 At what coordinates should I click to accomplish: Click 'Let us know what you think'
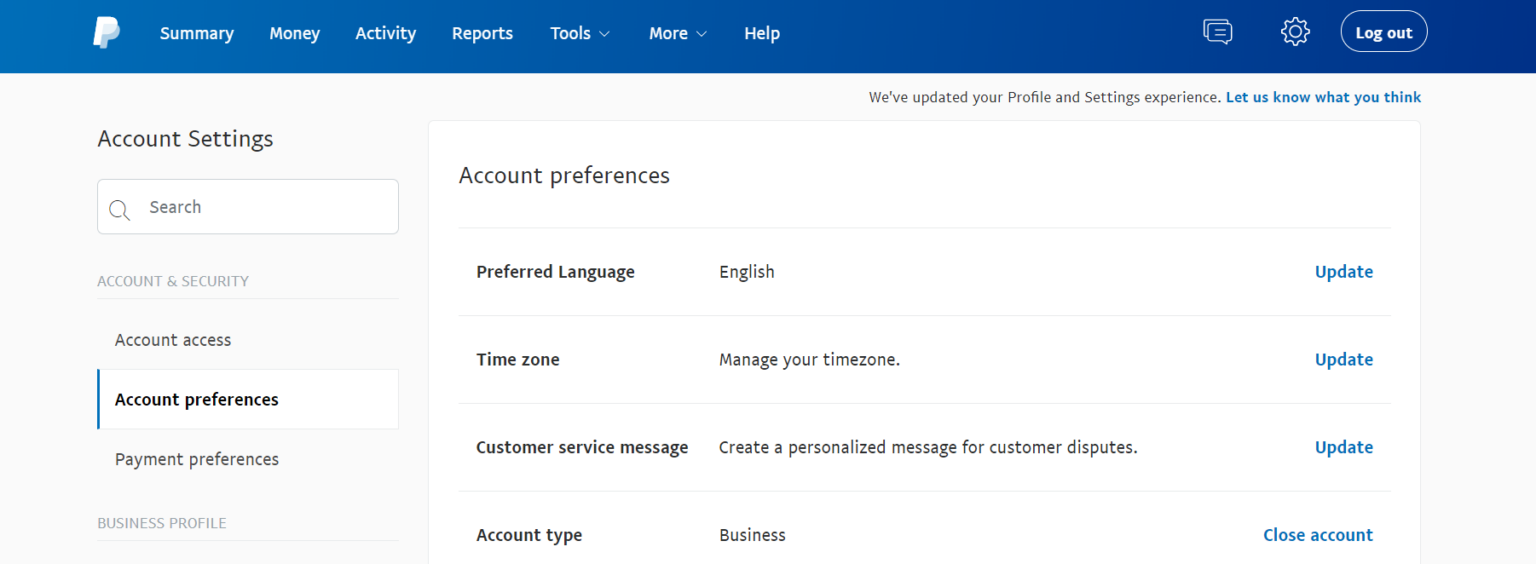(1323, 97)
